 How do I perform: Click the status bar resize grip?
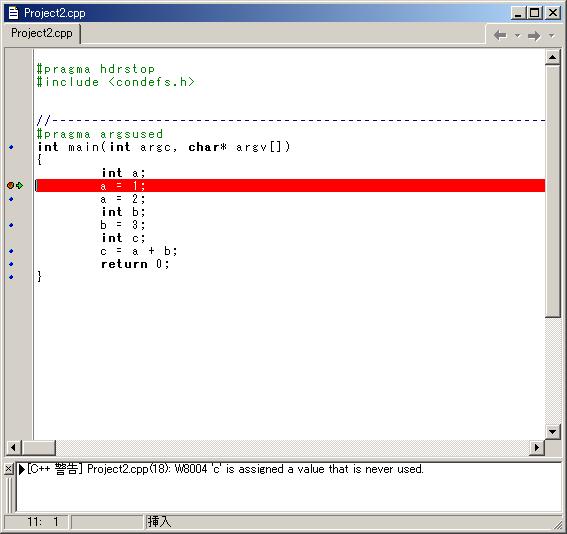tap(559, 525)
